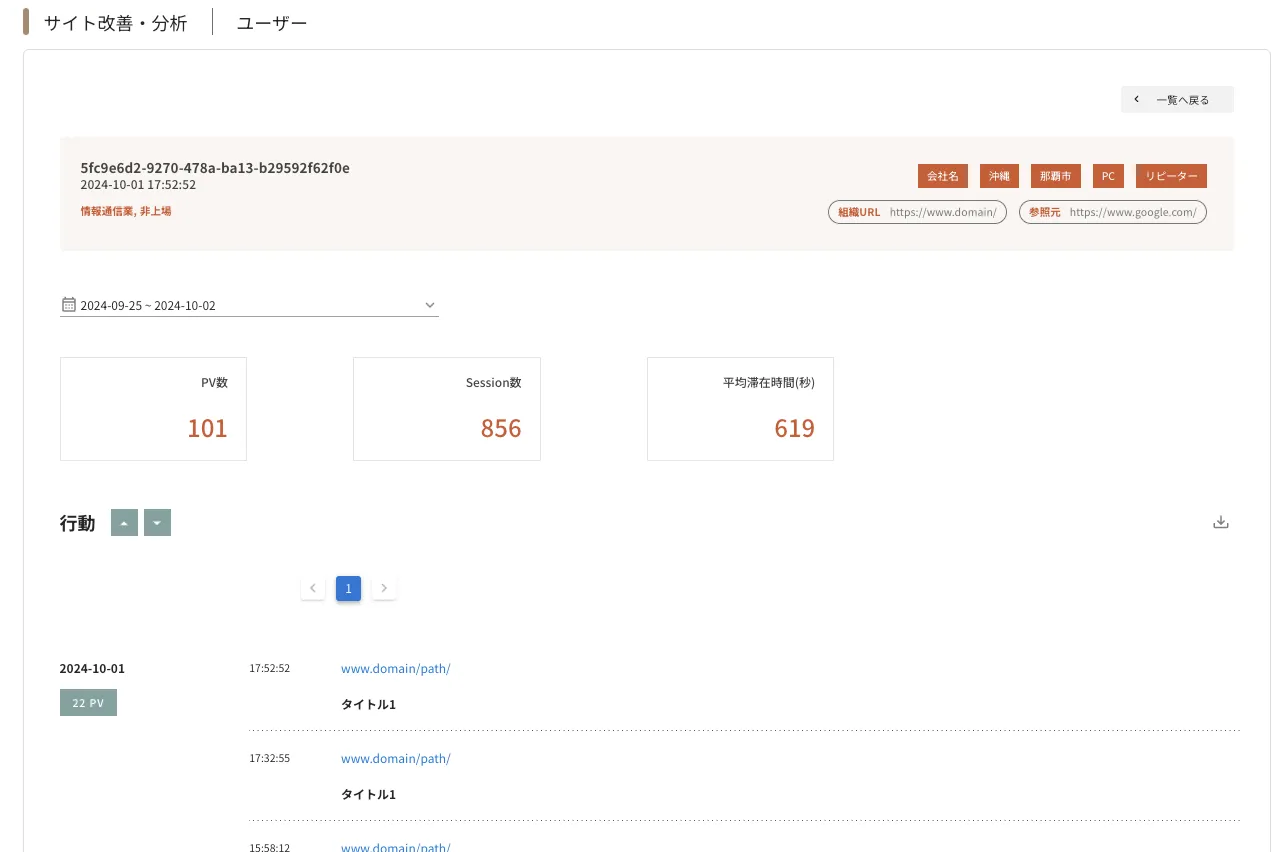The width and height of the screenshot is (1284, 852).
Task: Go to the next page with the right chevron
Action: [384, 588]
